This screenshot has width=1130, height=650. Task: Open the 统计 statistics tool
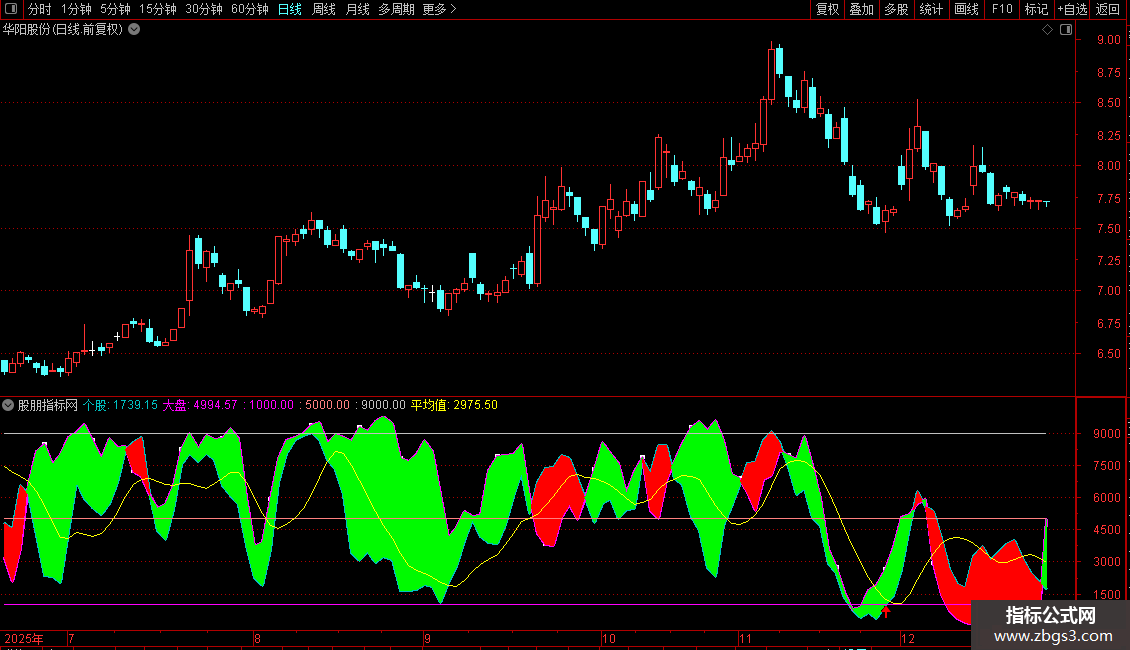930,9
